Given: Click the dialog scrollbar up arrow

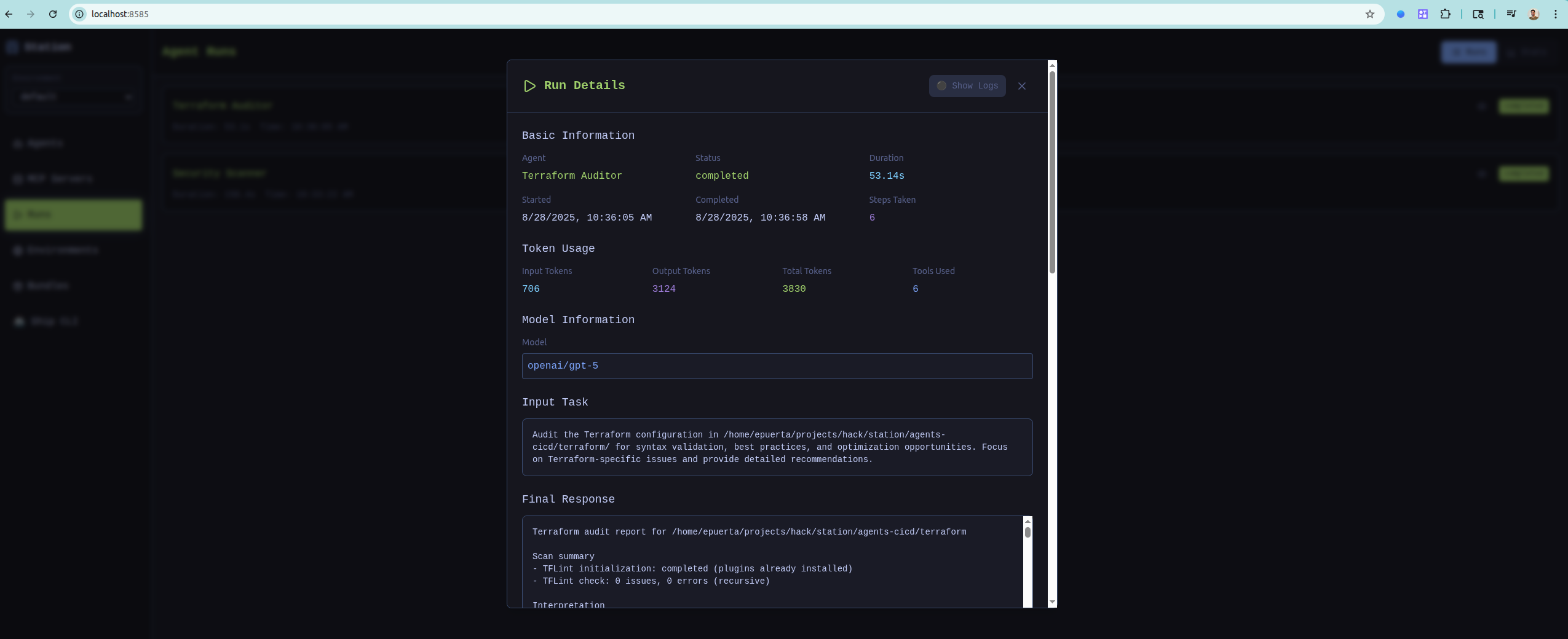Looking at the screenshot, I should 1052,65.
